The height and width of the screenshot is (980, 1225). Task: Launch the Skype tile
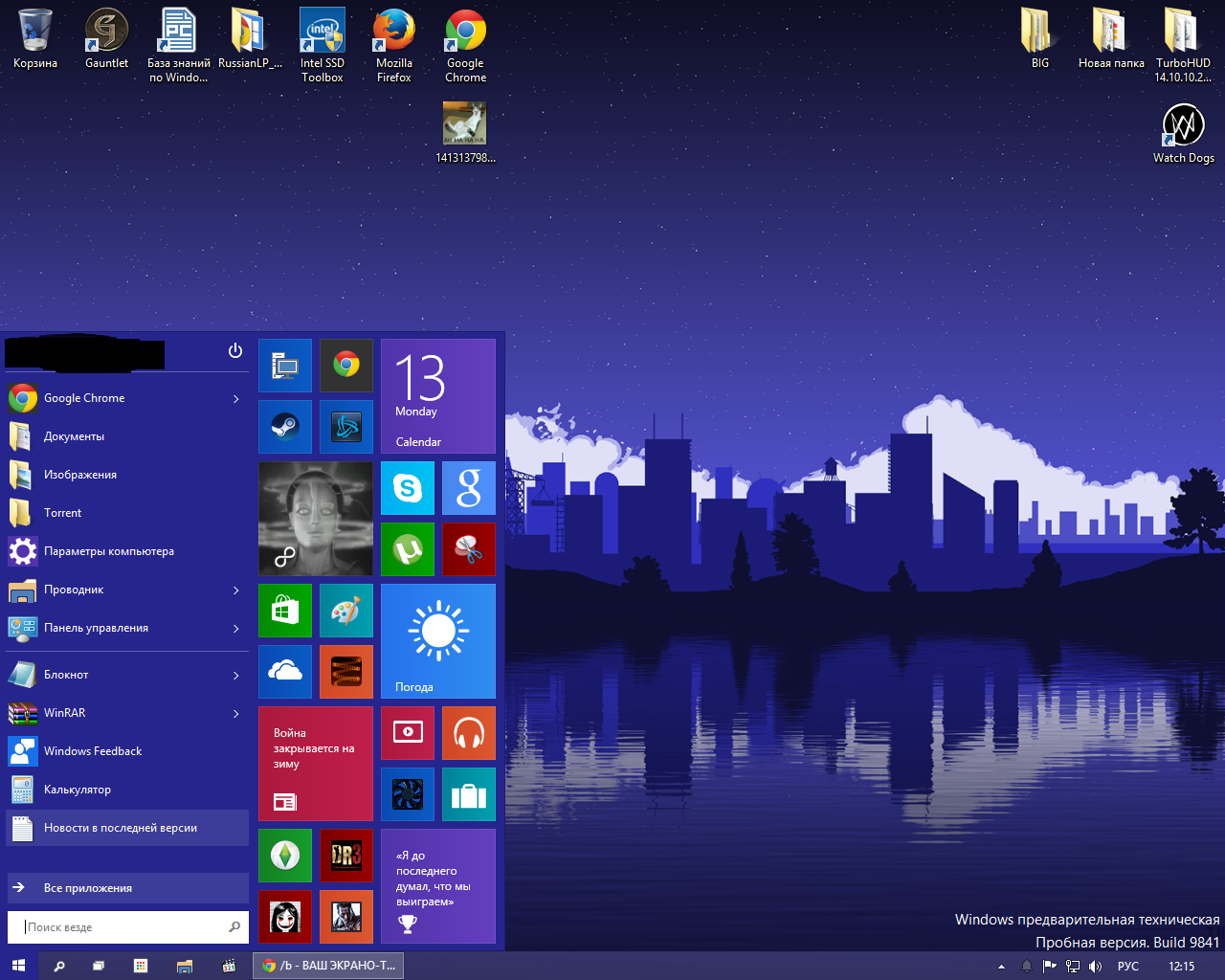(x=407, y=488)
